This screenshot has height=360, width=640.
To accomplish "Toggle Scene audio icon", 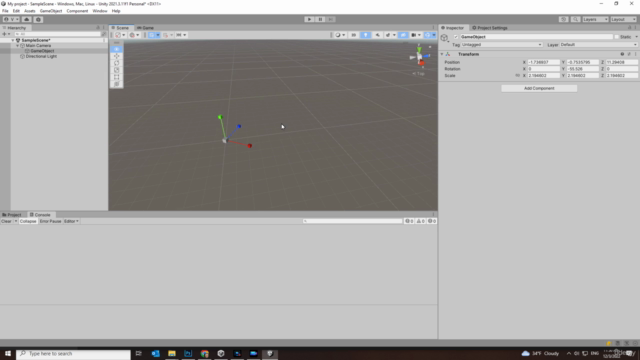I will pos(377,35).
